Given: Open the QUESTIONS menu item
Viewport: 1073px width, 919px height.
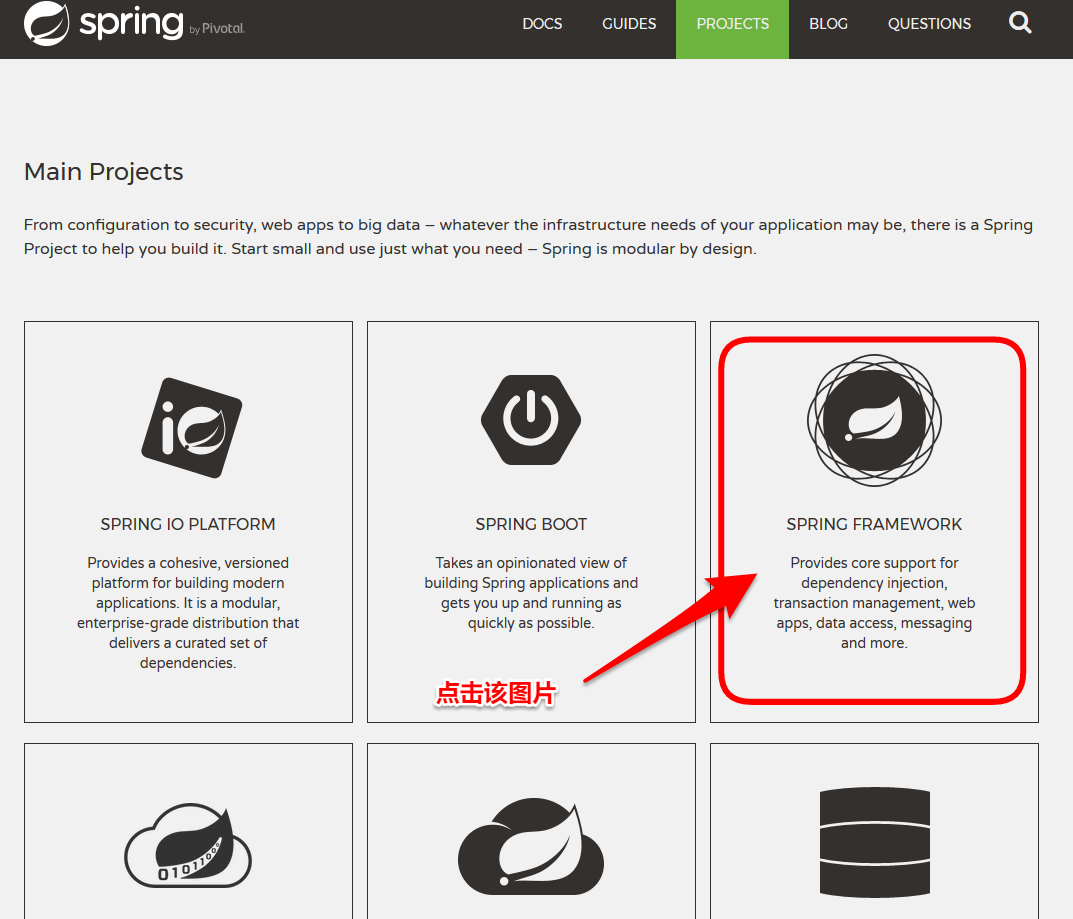Looking at the screenshot, I should click(929, 24).
